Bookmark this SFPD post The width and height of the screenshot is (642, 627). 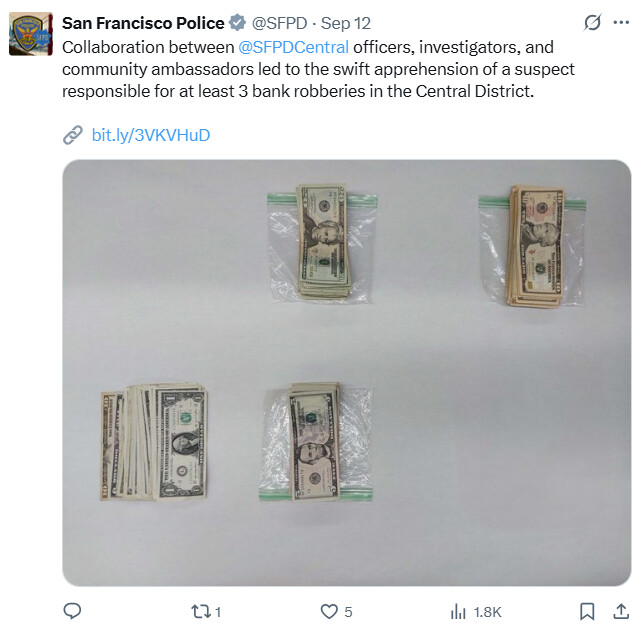(x=587, y=611)
